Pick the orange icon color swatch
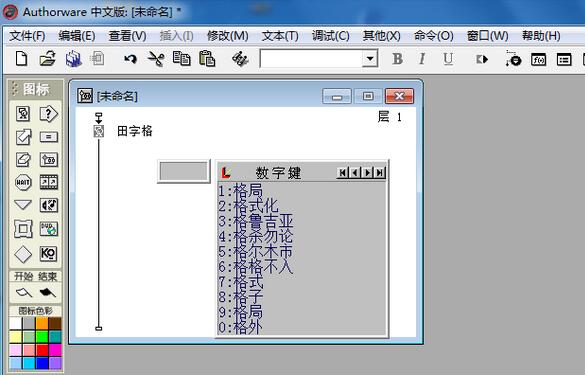The height and width of the screenshot is (375, 585). click(42, 323)
